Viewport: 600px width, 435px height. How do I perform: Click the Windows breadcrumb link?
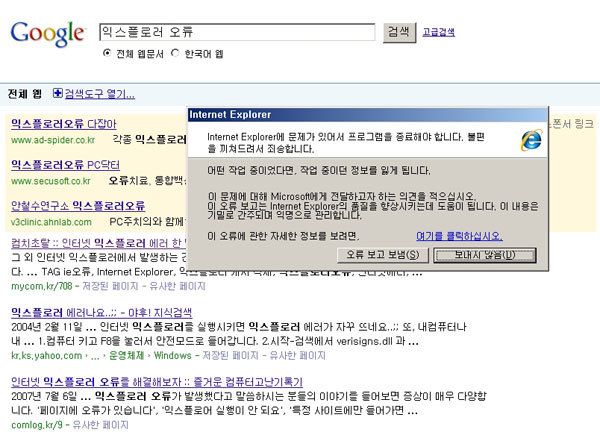pos(173,355)
